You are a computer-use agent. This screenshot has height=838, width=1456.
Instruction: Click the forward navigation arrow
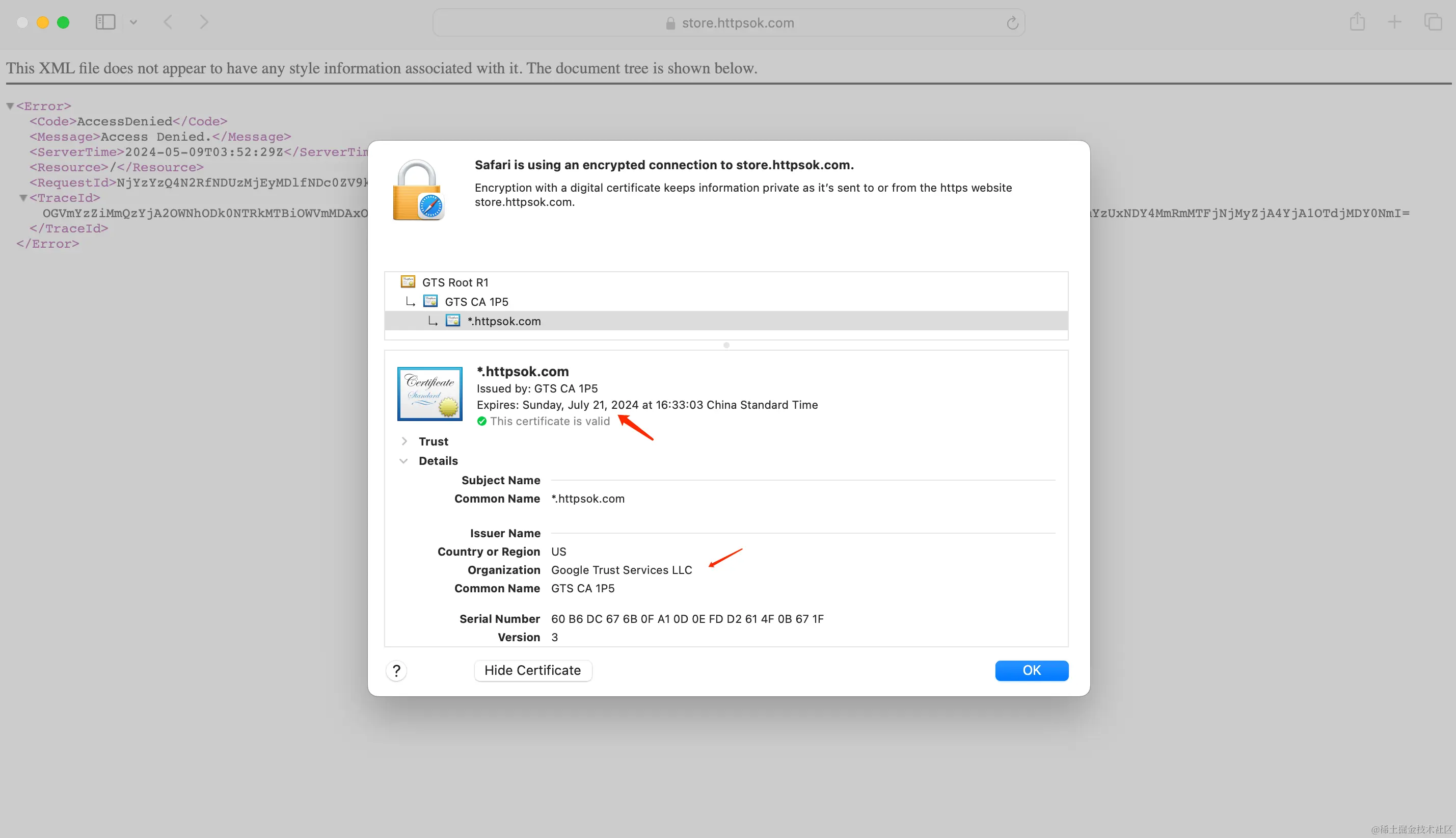(x=204, y=22)
